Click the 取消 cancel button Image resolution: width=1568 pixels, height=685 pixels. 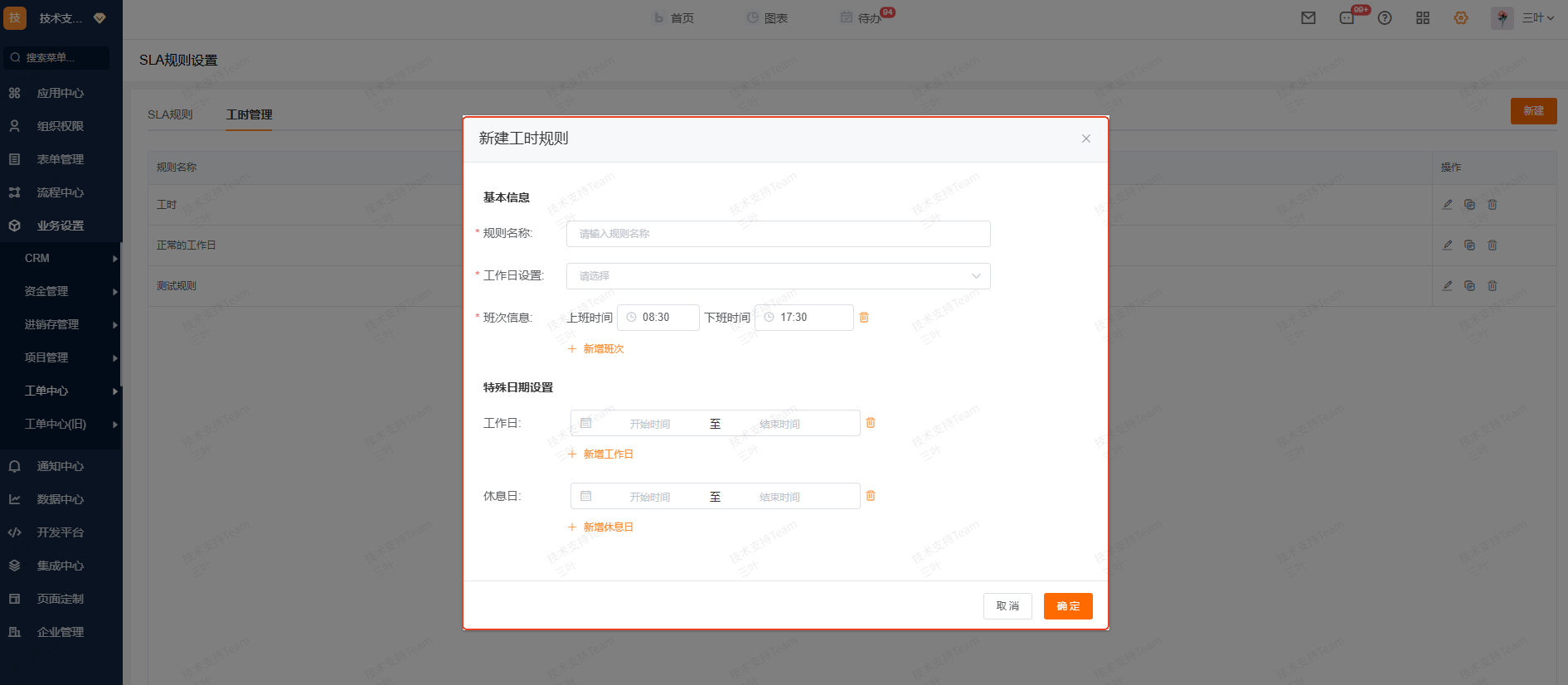pos(1007,606)
